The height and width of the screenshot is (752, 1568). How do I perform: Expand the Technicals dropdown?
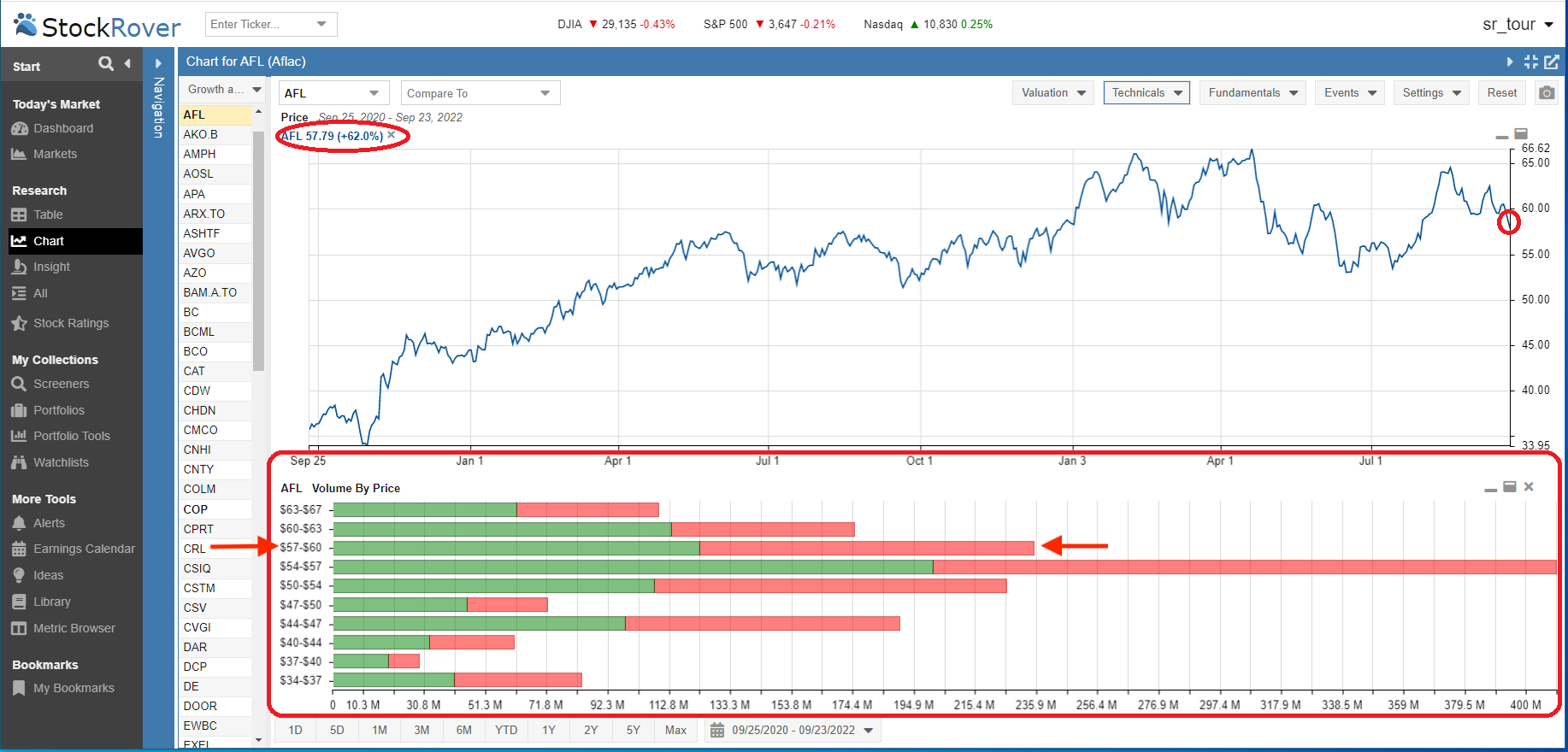point(1147,93)
